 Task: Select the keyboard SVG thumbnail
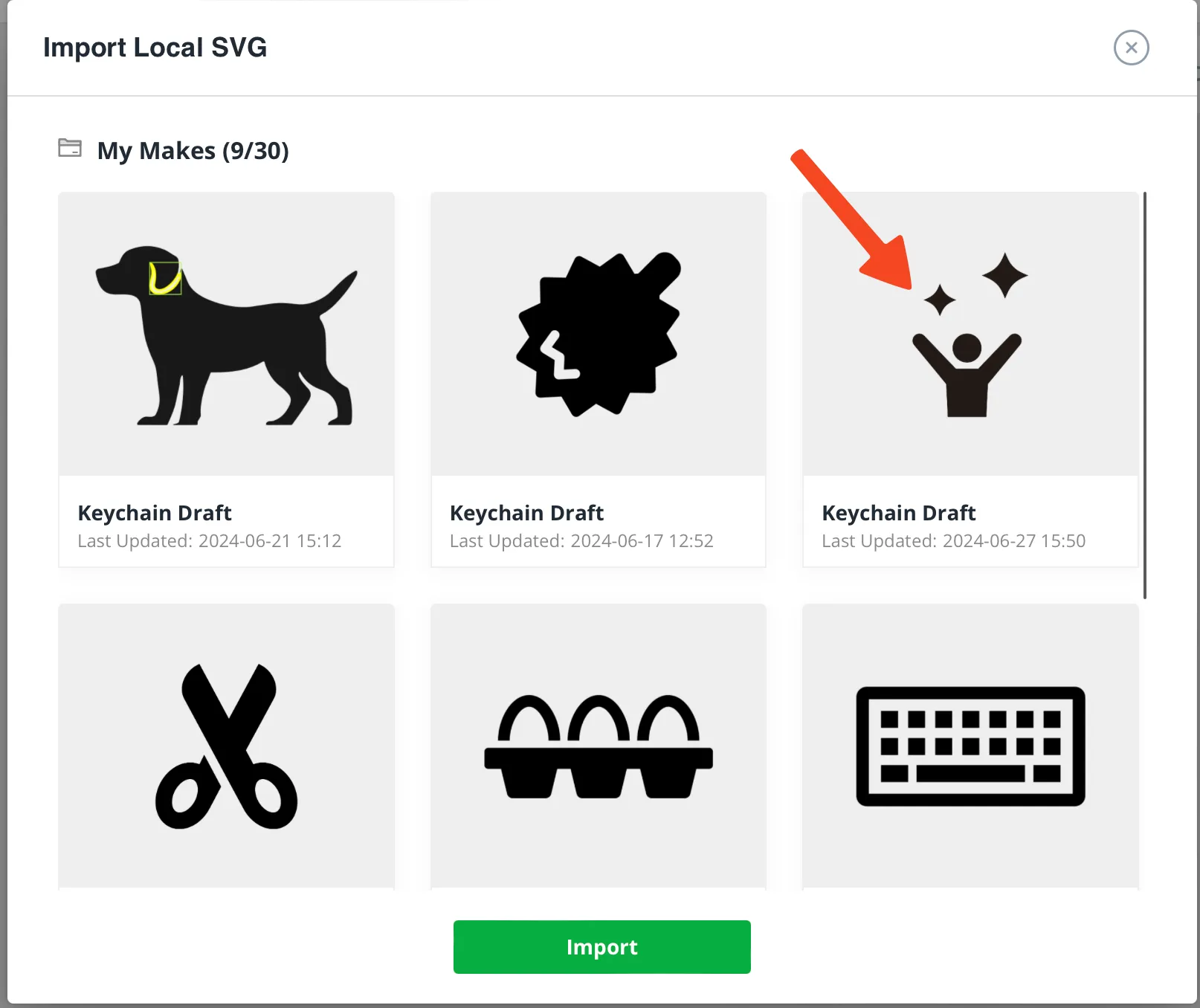point(970,746)
